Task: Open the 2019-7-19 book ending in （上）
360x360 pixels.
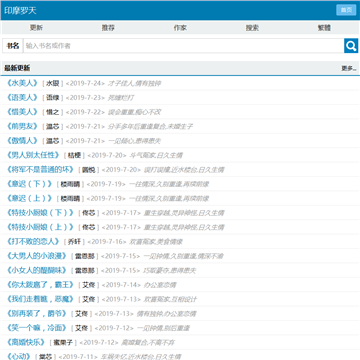Action: click(30, 198)
